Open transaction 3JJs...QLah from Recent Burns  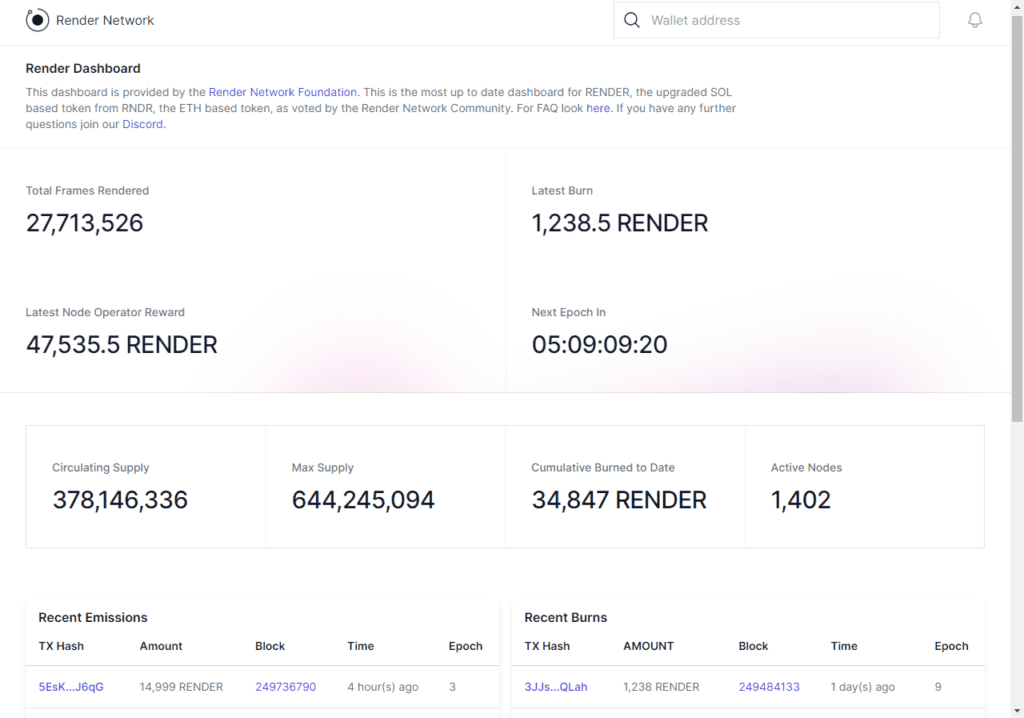[555, 687]
